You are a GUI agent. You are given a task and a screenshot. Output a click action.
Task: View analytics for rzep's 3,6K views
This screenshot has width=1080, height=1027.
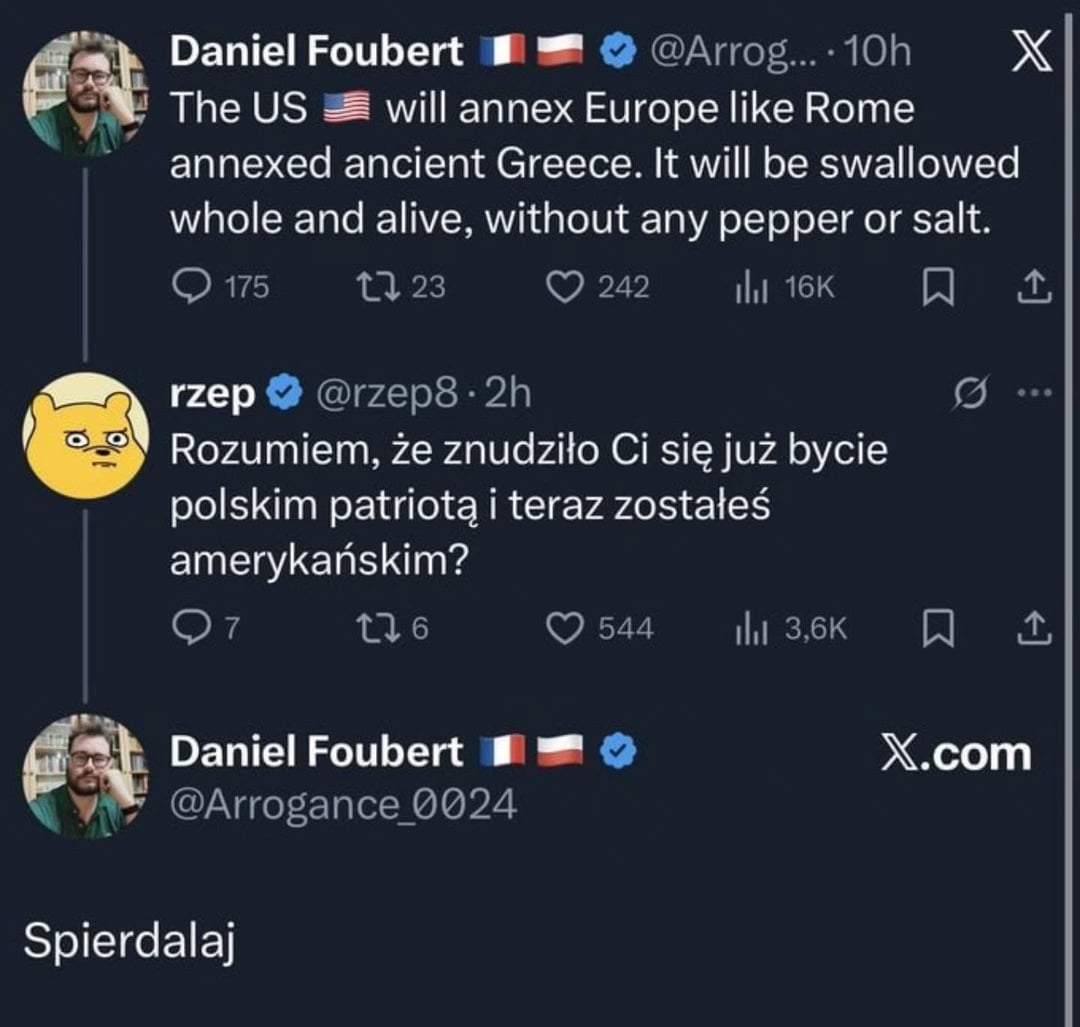pos(751,628)
